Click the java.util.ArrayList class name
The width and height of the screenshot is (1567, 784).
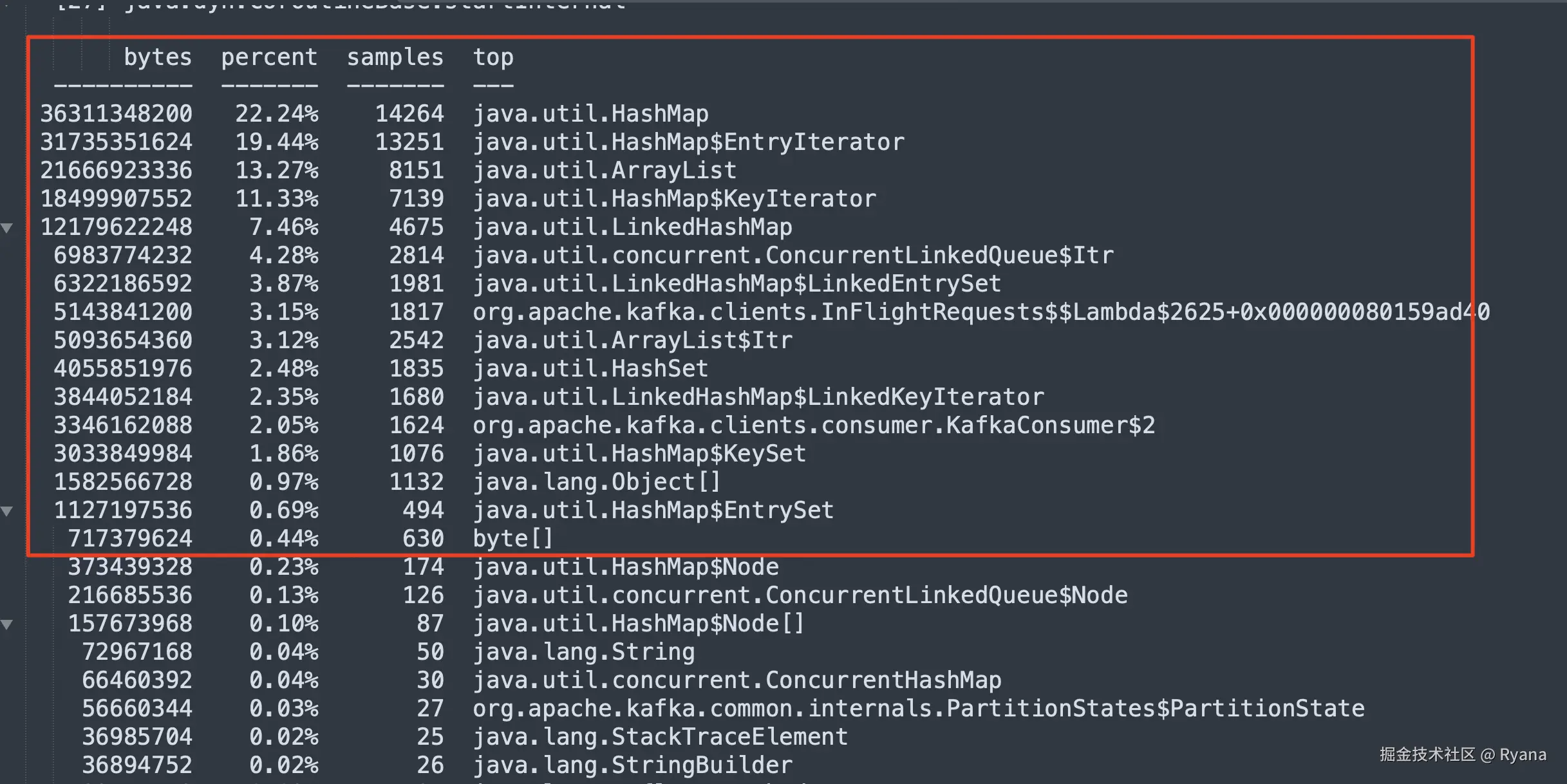pos(605,171)
